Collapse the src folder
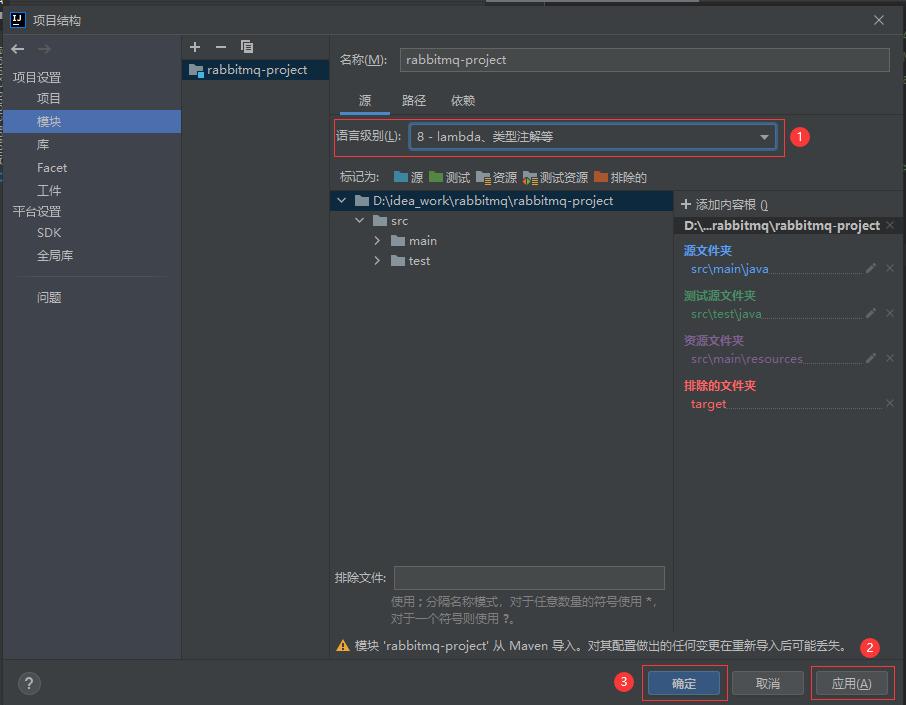Screen dimensions: 906x705 [x=359, y=221]
